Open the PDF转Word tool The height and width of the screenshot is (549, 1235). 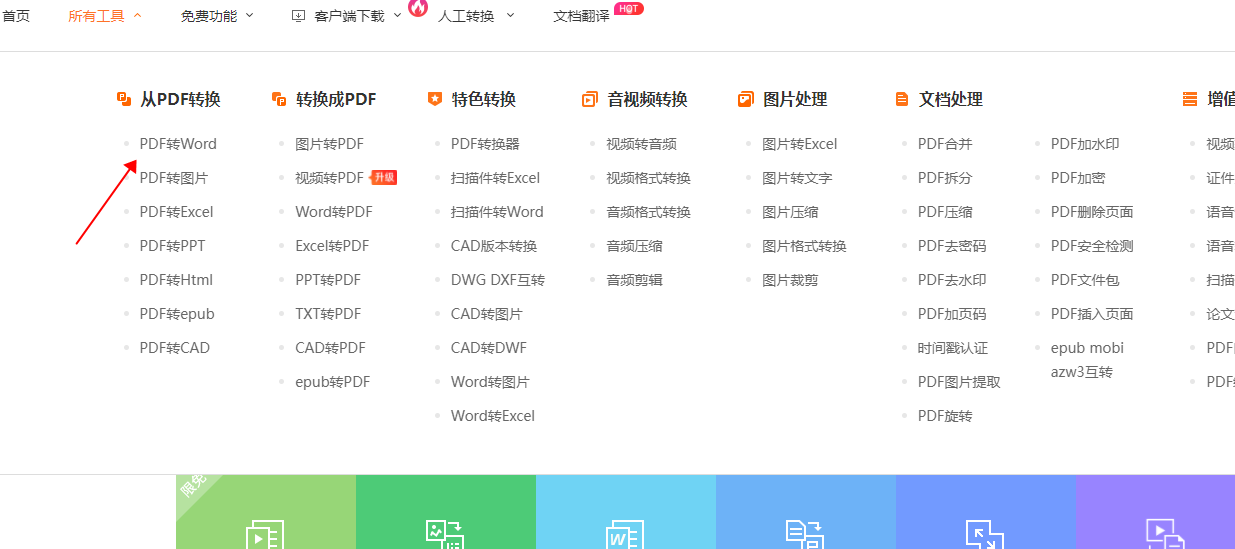point(178,144)
